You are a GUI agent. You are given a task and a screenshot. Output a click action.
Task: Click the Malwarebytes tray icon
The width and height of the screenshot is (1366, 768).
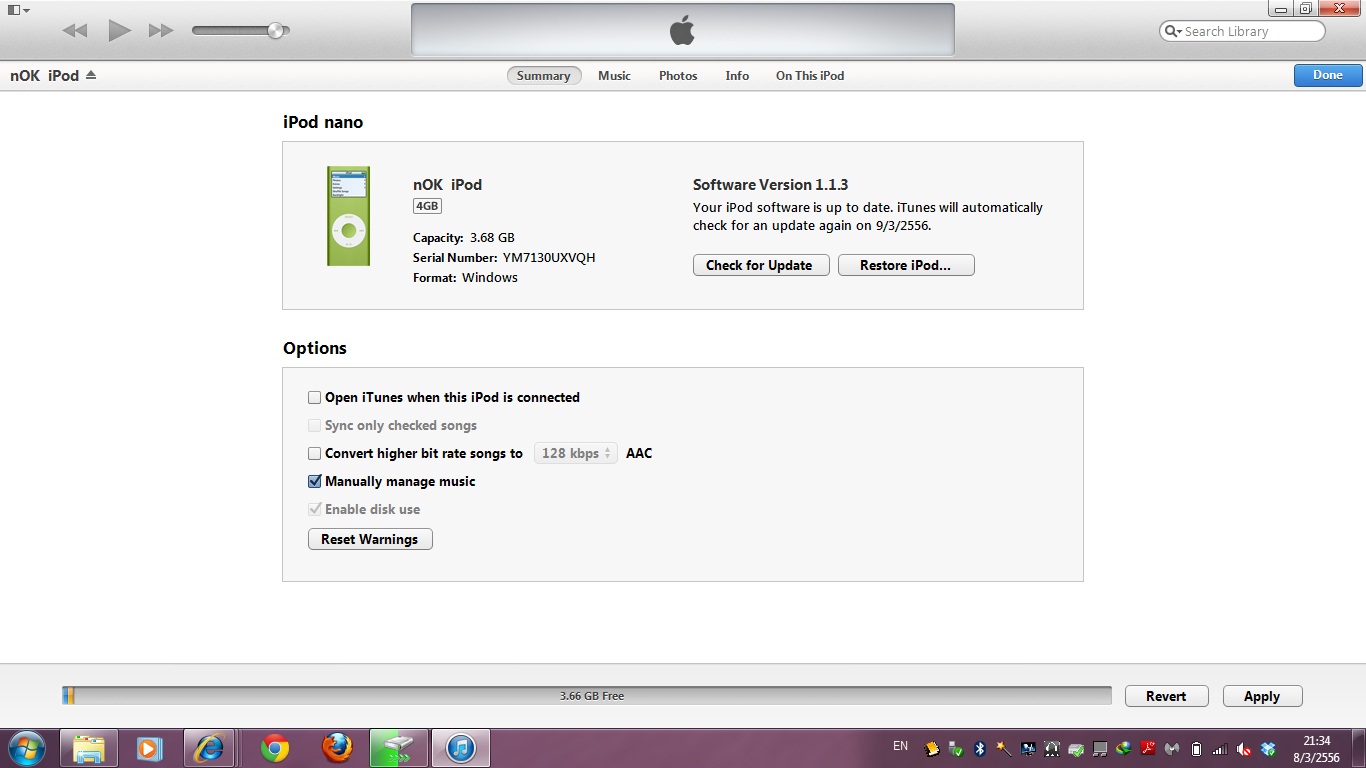click(x=1172, y=748)
